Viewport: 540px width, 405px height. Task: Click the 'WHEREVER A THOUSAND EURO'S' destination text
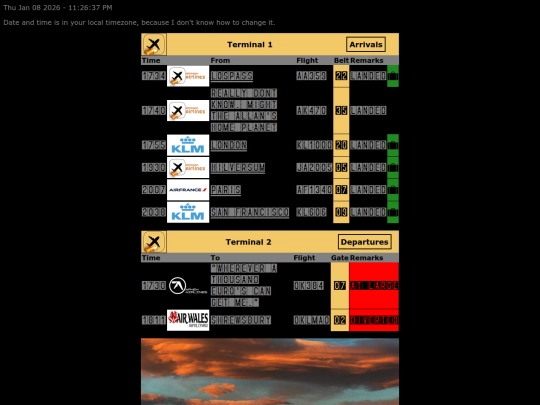point(244,285)
